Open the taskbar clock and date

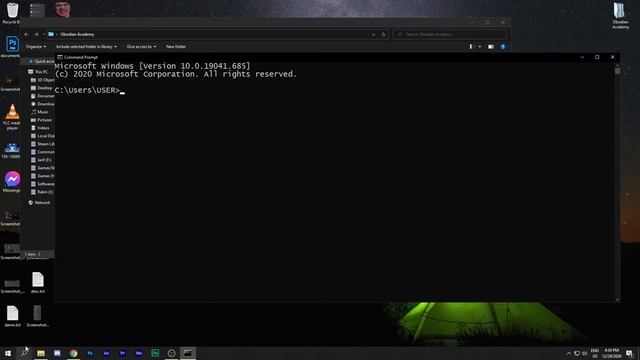pyautogui.click(x=611, y=353)
